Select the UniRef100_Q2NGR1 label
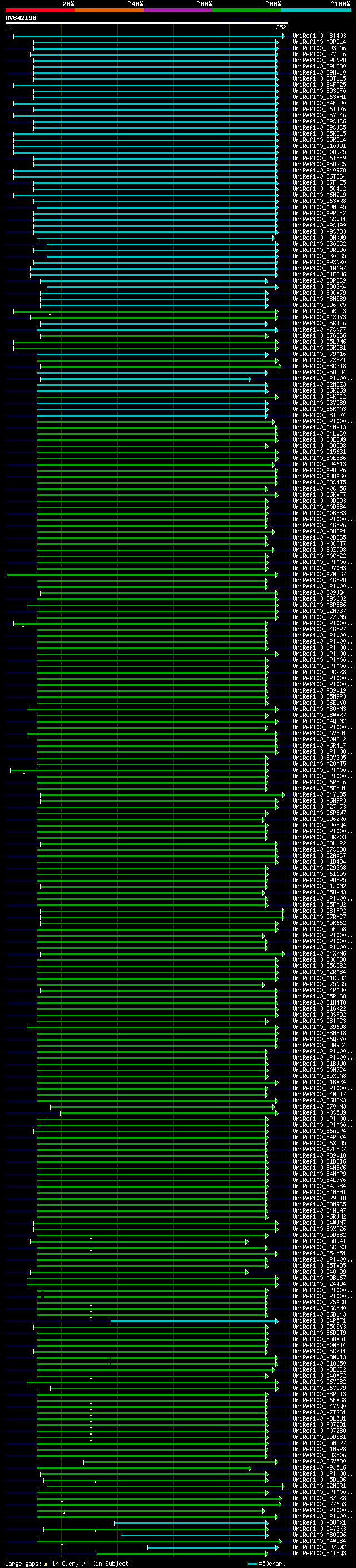The width and height of the screenshot is (356, 1568). [319, 1485]
